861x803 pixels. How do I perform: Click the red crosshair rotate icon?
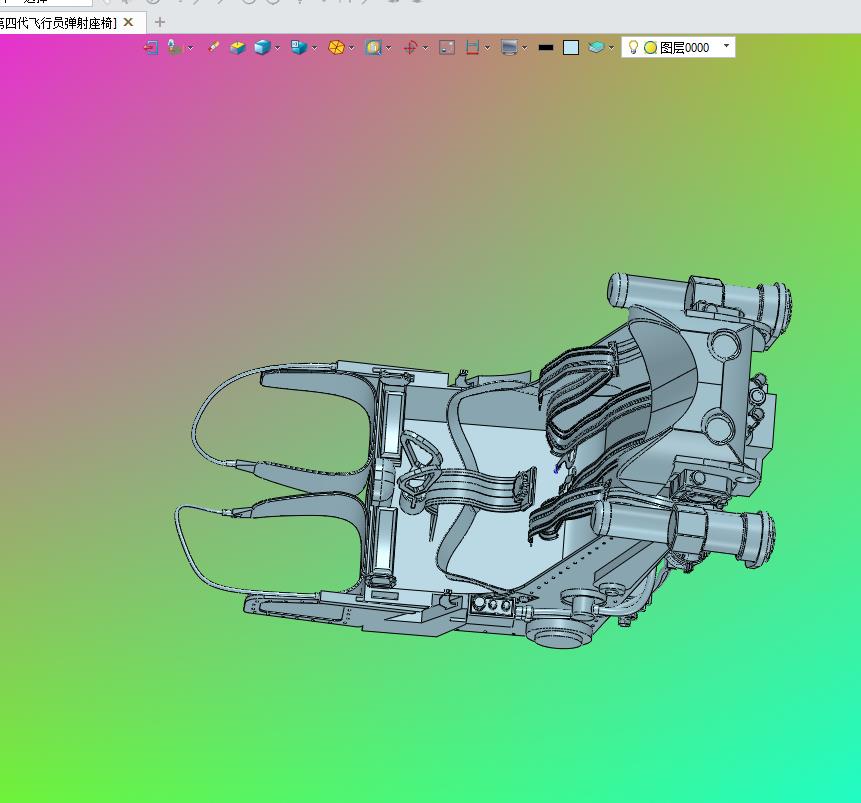410,48
